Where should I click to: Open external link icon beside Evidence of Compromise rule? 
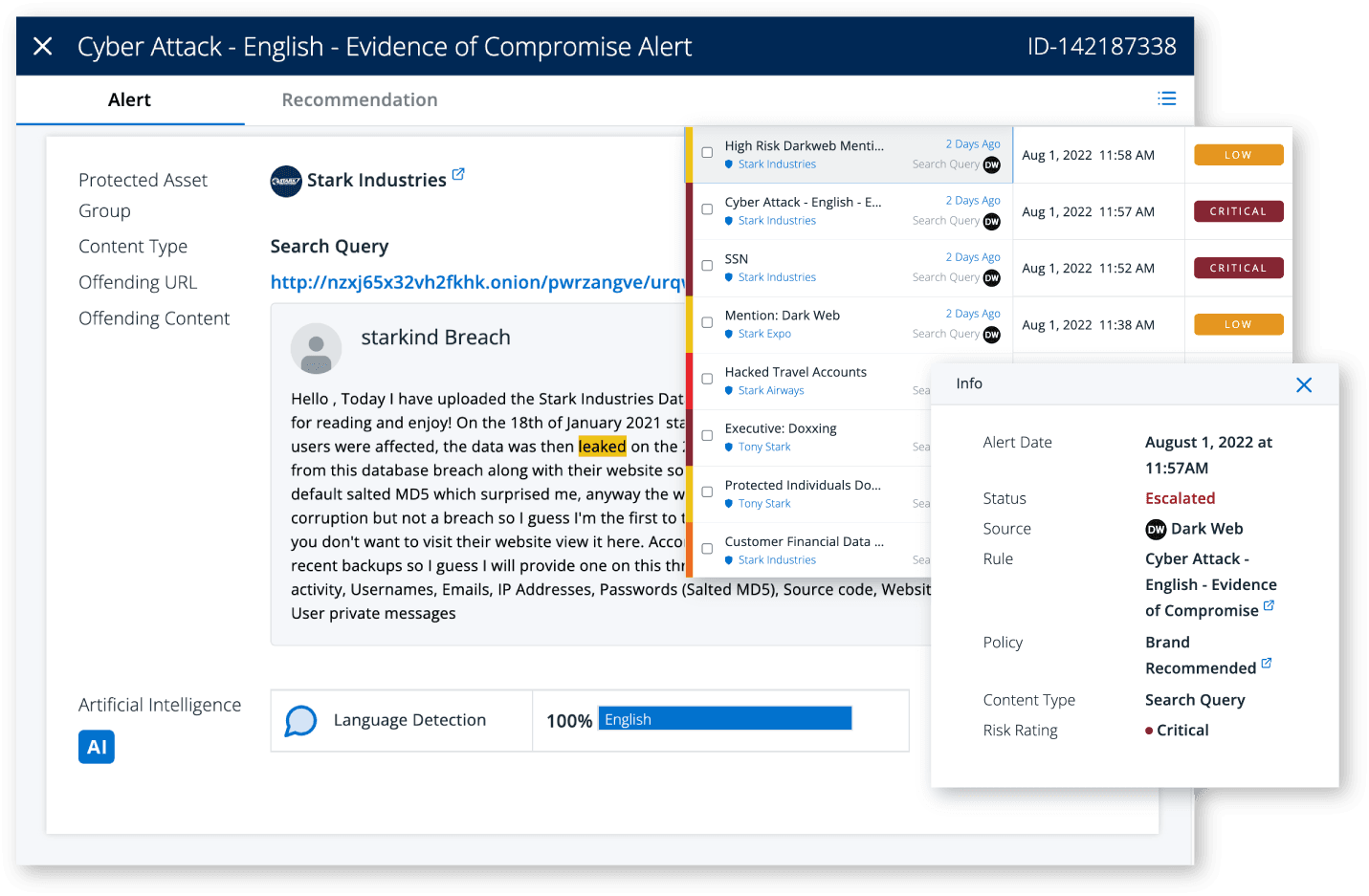tap(1269, 605)
